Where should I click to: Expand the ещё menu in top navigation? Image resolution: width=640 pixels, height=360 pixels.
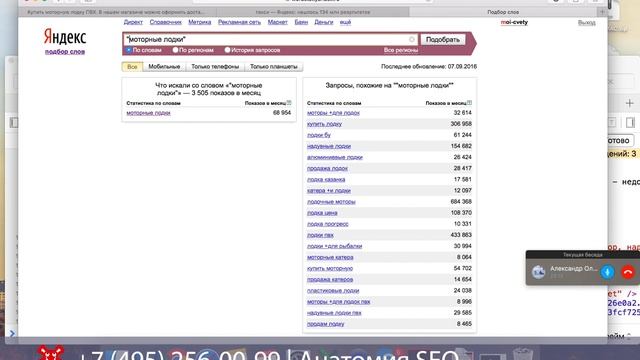click(x=345, y=22)
